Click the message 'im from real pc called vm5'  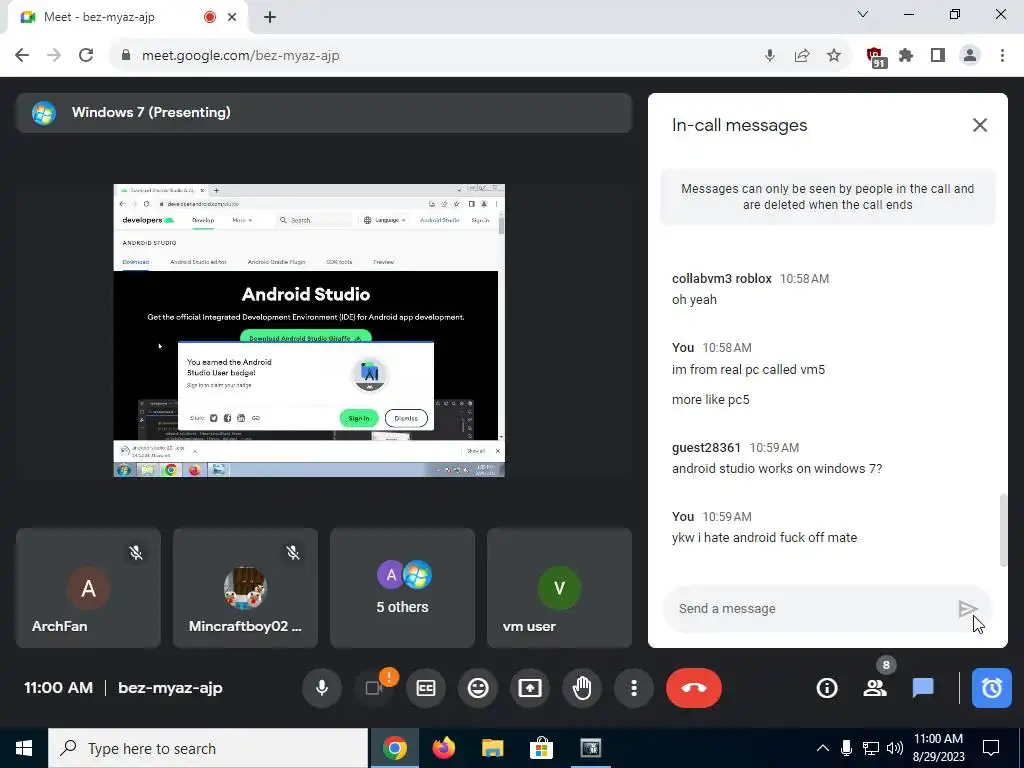pyautogui.click(x=748, y=369)
